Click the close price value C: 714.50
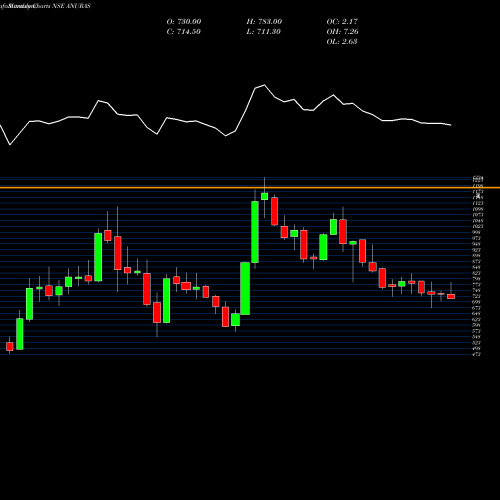 click(x=183, y=31)
